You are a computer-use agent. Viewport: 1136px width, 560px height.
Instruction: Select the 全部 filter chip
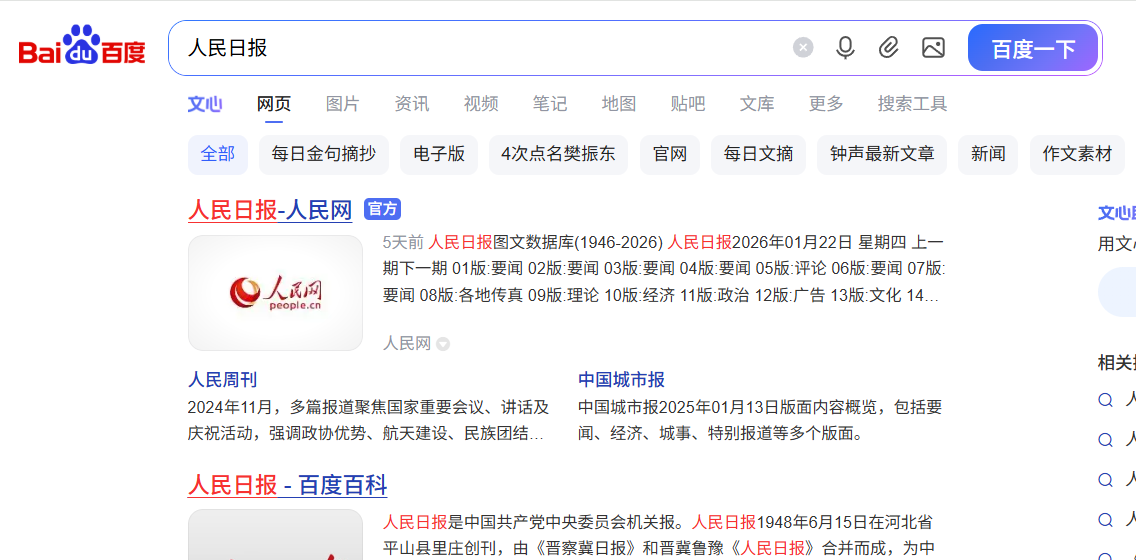[217, 154]
